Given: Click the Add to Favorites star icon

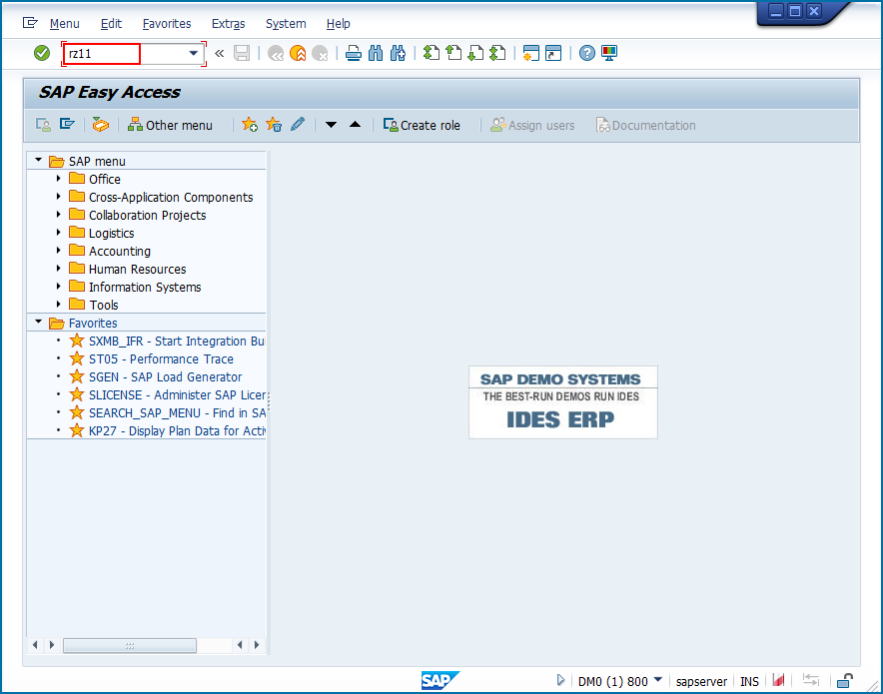Looking at the screenshot, I should coord(250,125).
